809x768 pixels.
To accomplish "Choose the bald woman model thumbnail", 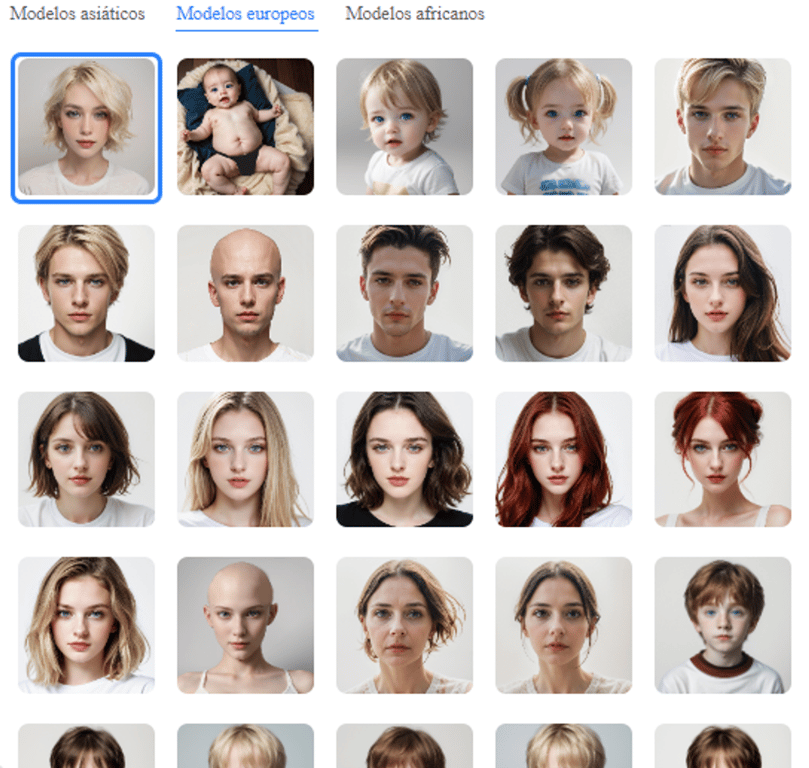I will click(x=246, y=625).
